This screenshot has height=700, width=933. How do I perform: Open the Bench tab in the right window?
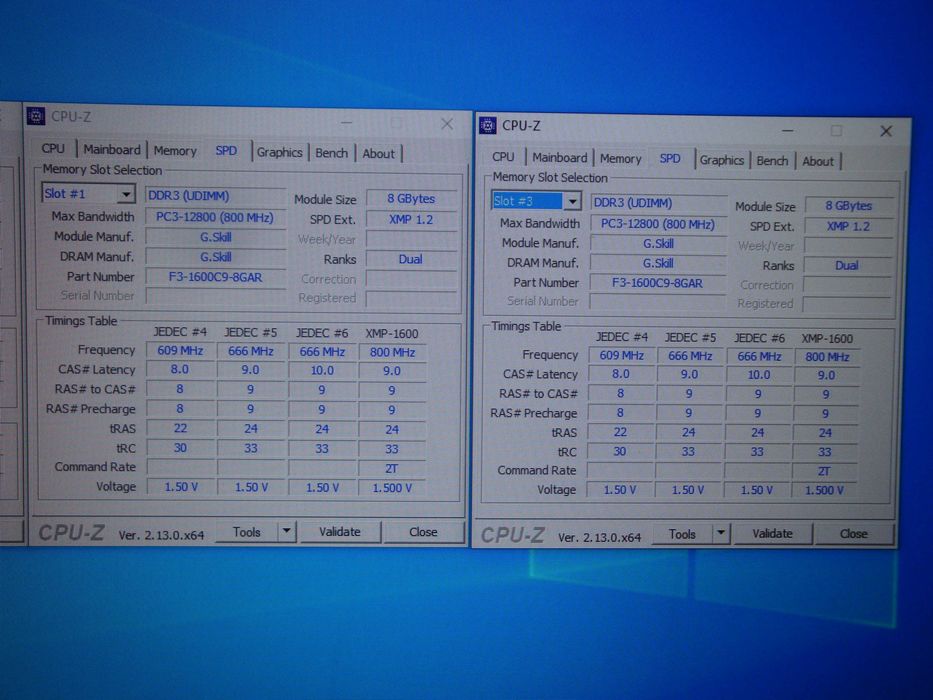[x=772, y=161]
